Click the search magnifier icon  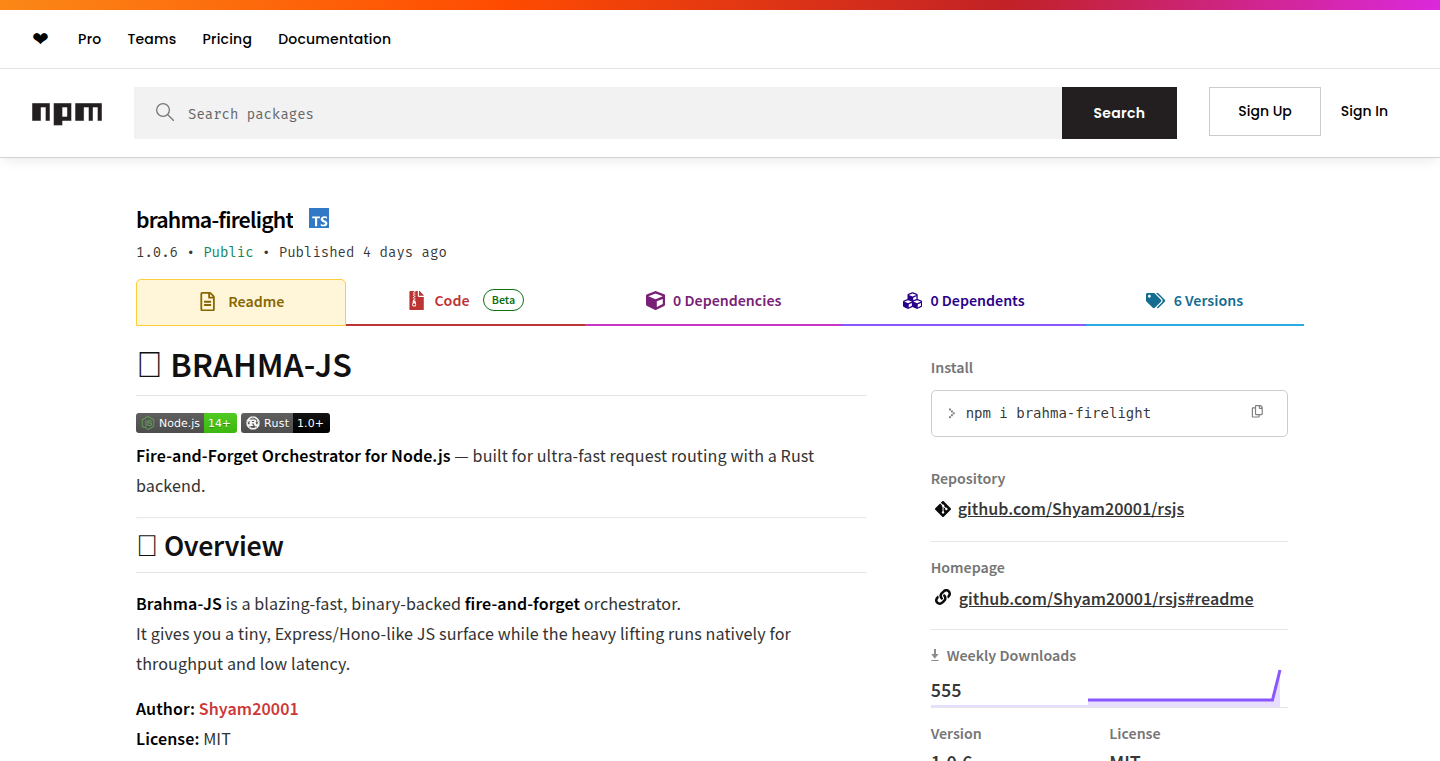pos(165,113)
